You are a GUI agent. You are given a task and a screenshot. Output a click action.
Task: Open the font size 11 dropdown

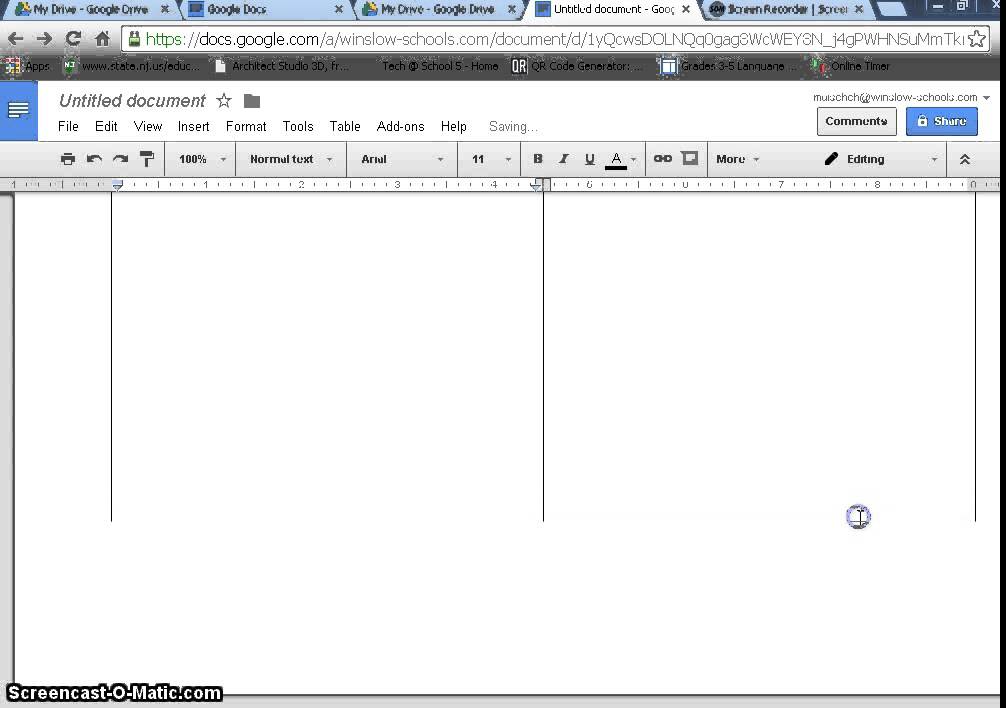pos(491,159)
